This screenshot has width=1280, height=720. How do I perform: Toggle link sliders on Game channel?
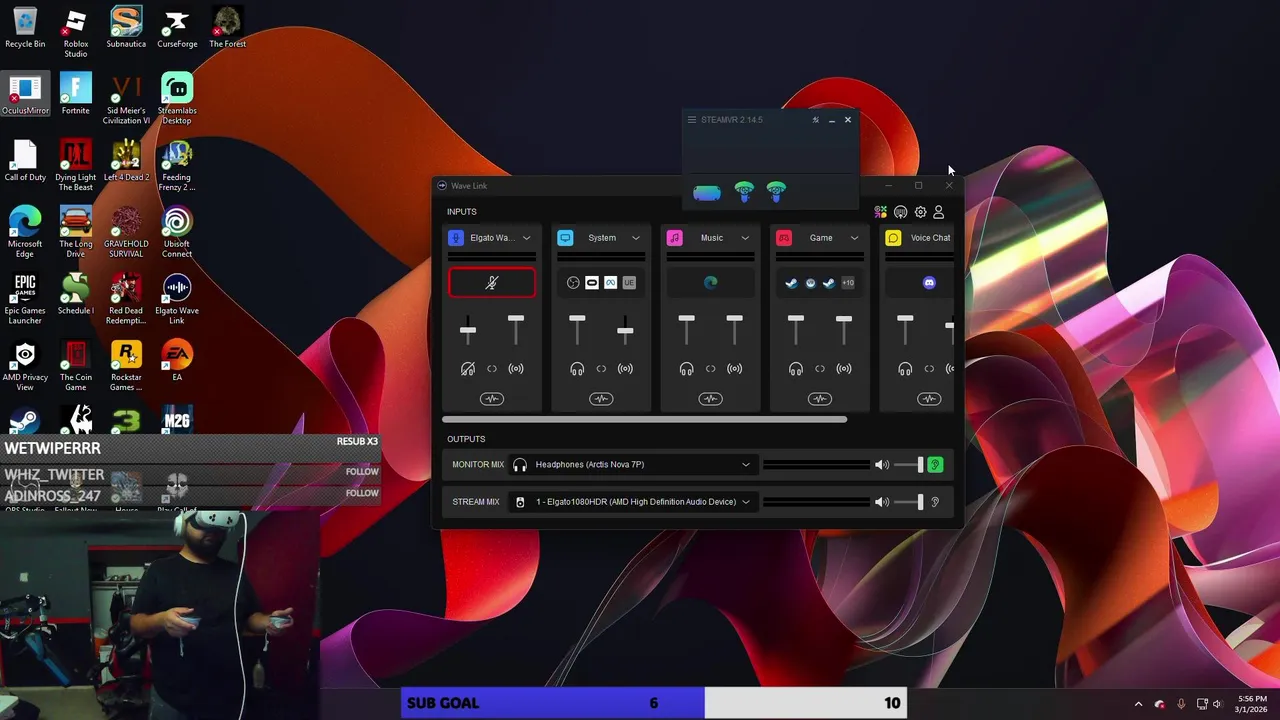pyautogui.click(x=820, y=369)
